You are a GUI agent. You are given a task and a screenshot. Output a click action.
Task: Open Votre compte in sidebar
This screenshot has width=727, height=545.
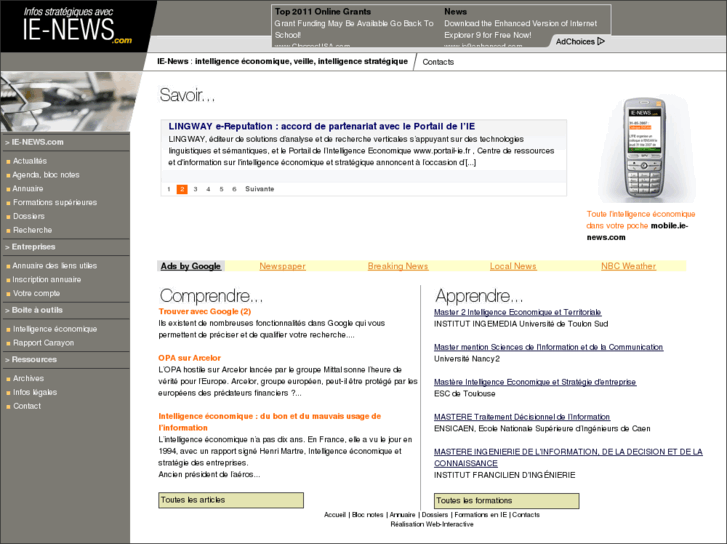coord(36,294)
